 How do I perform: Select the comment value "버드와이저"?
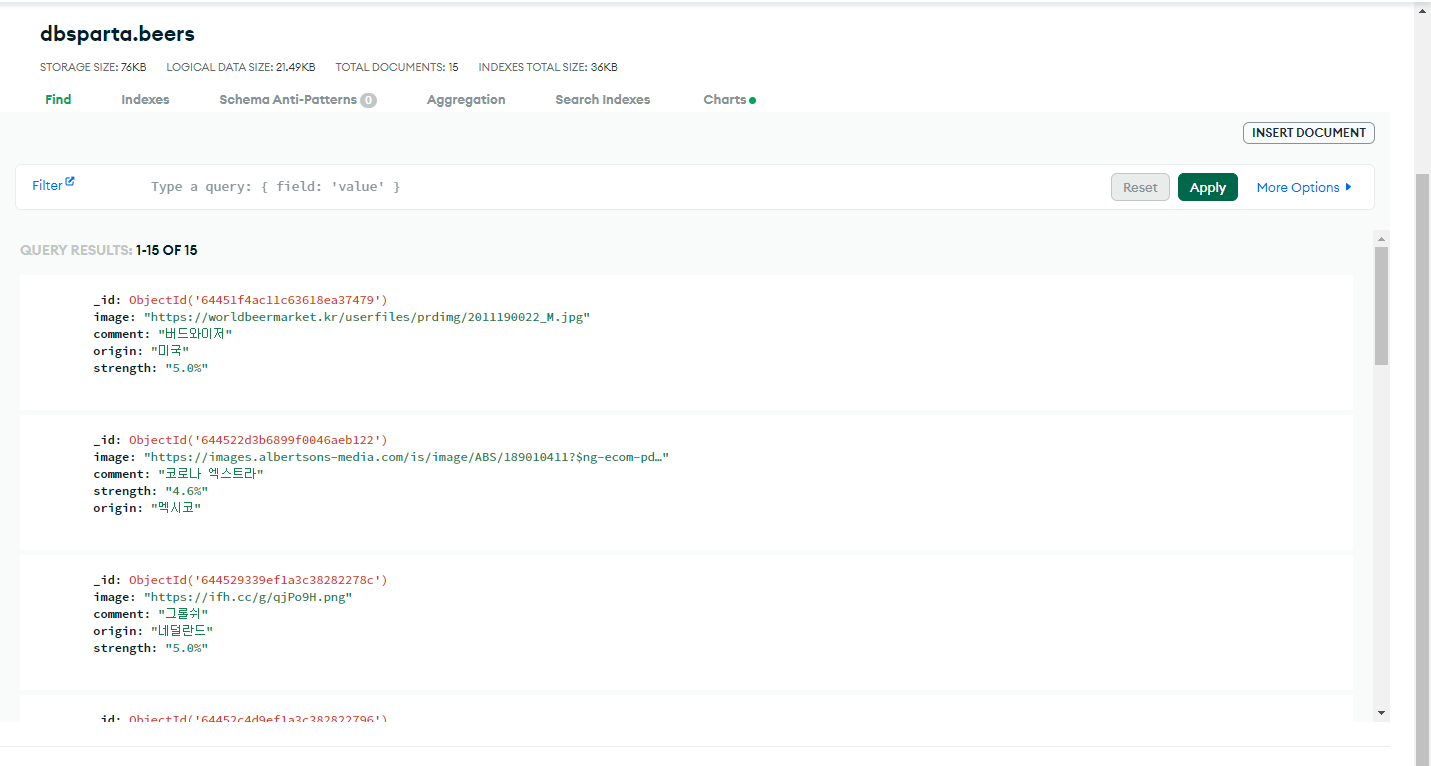[195, 334]
